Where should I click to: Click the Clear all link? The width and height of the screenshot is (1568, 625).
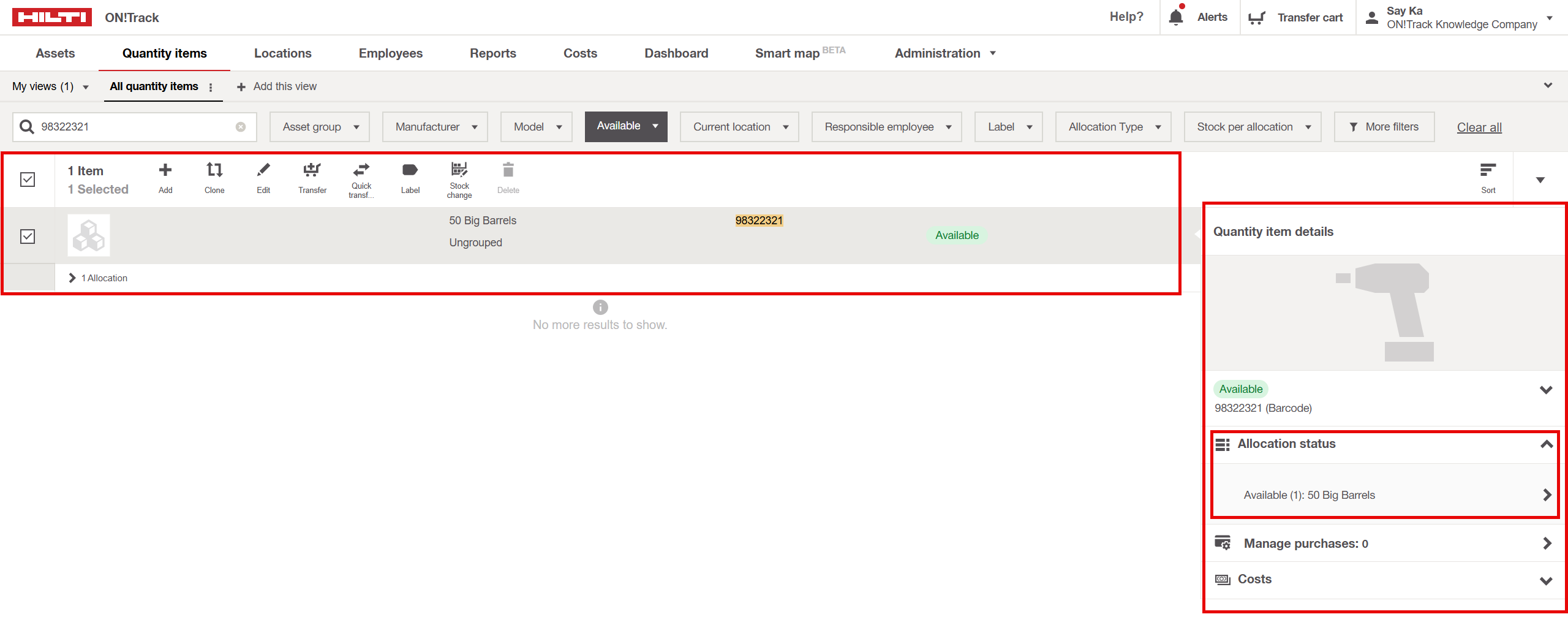pyautogui.click(x=1479, y=127)
